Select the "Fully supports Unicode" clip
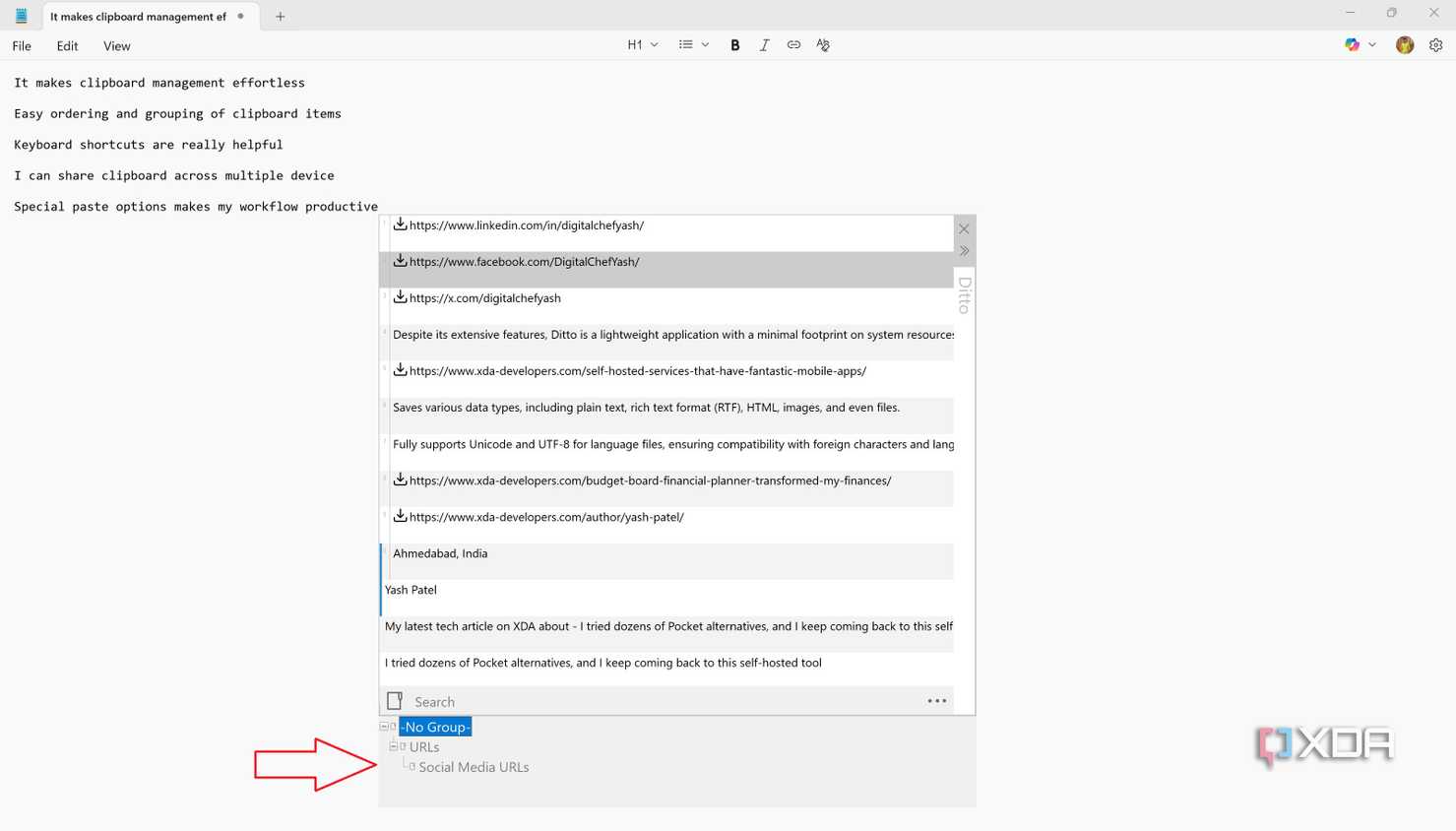The image size is (1456, 831). (666, 452)
